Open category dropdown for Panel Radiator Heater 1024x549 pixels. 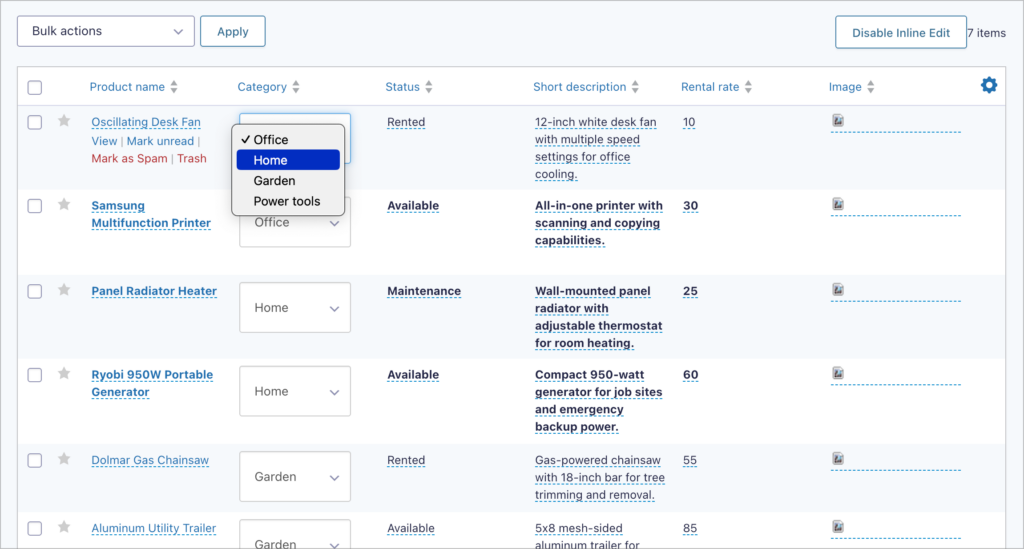[295, 307]
